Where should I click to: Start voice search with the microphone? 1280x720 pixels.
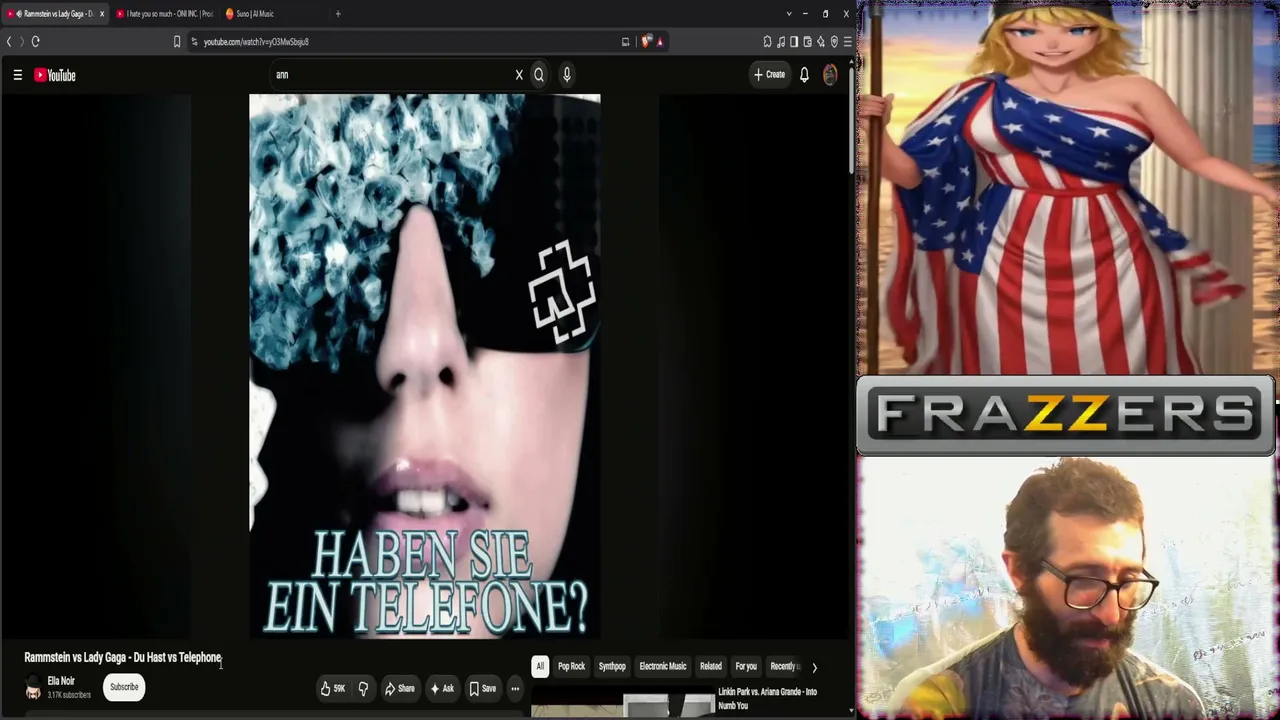[x=566, y=75]
